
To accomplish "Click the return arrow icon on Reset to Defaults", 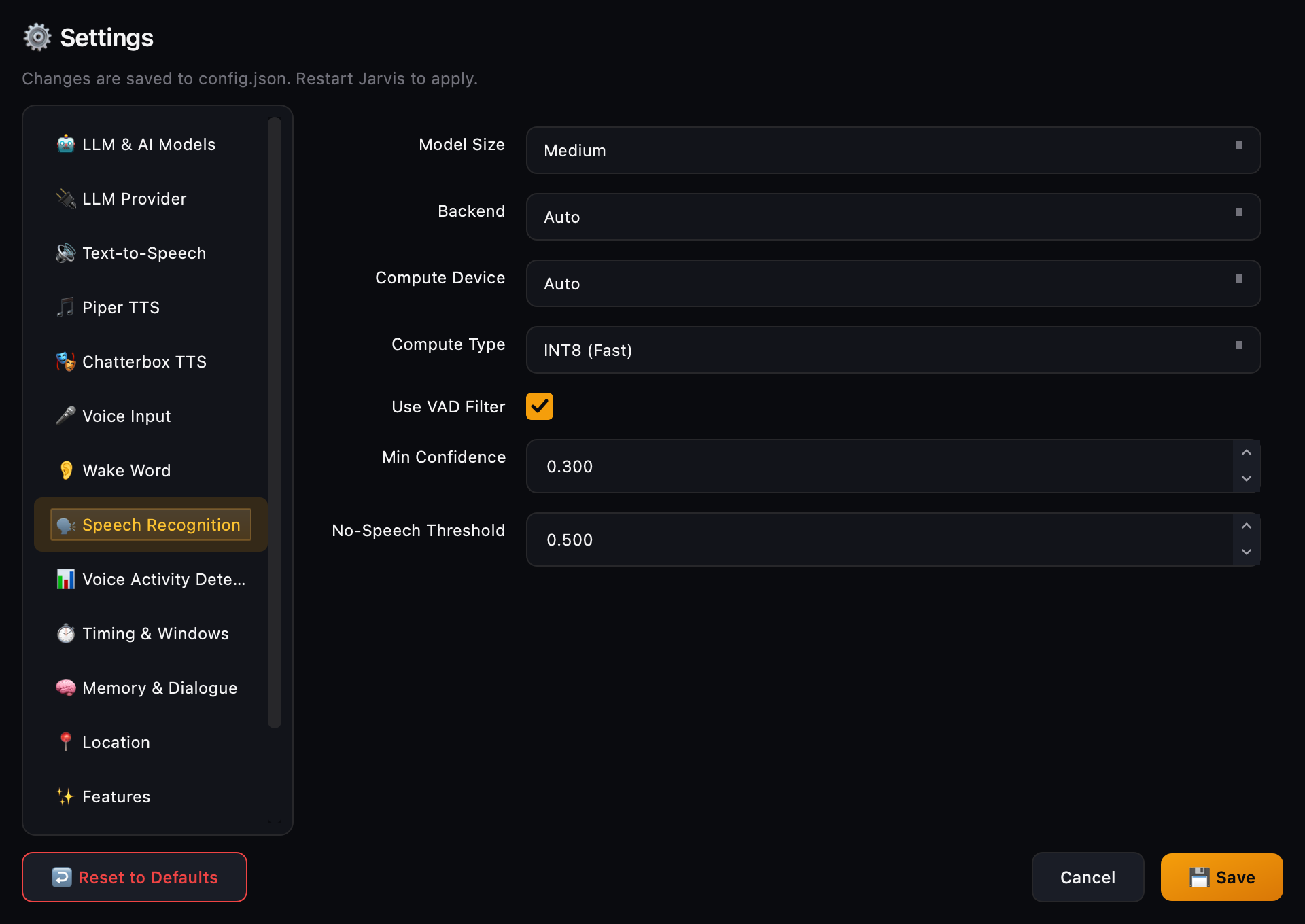I will coord(62,877).
